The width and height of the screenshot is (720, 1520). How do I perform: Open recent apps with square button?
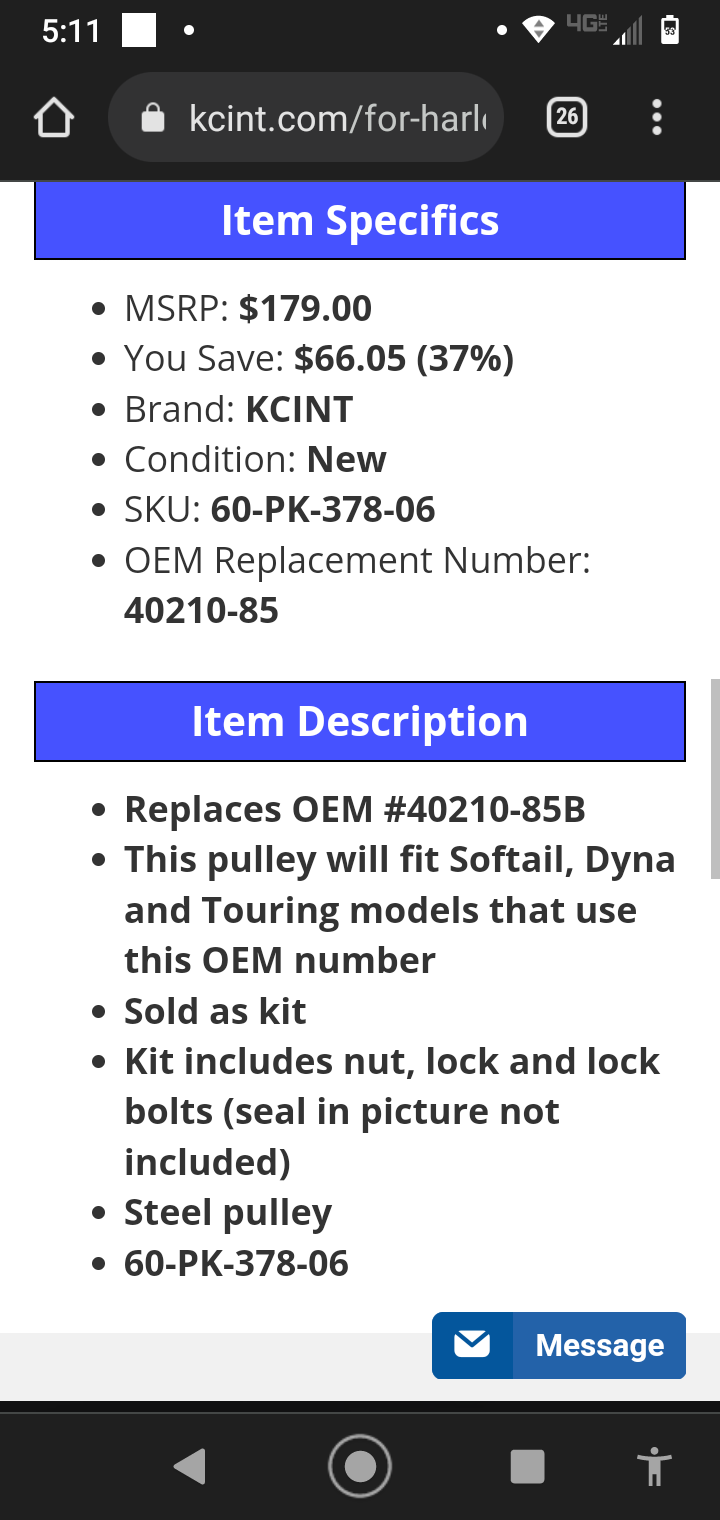click(527, 1467)
